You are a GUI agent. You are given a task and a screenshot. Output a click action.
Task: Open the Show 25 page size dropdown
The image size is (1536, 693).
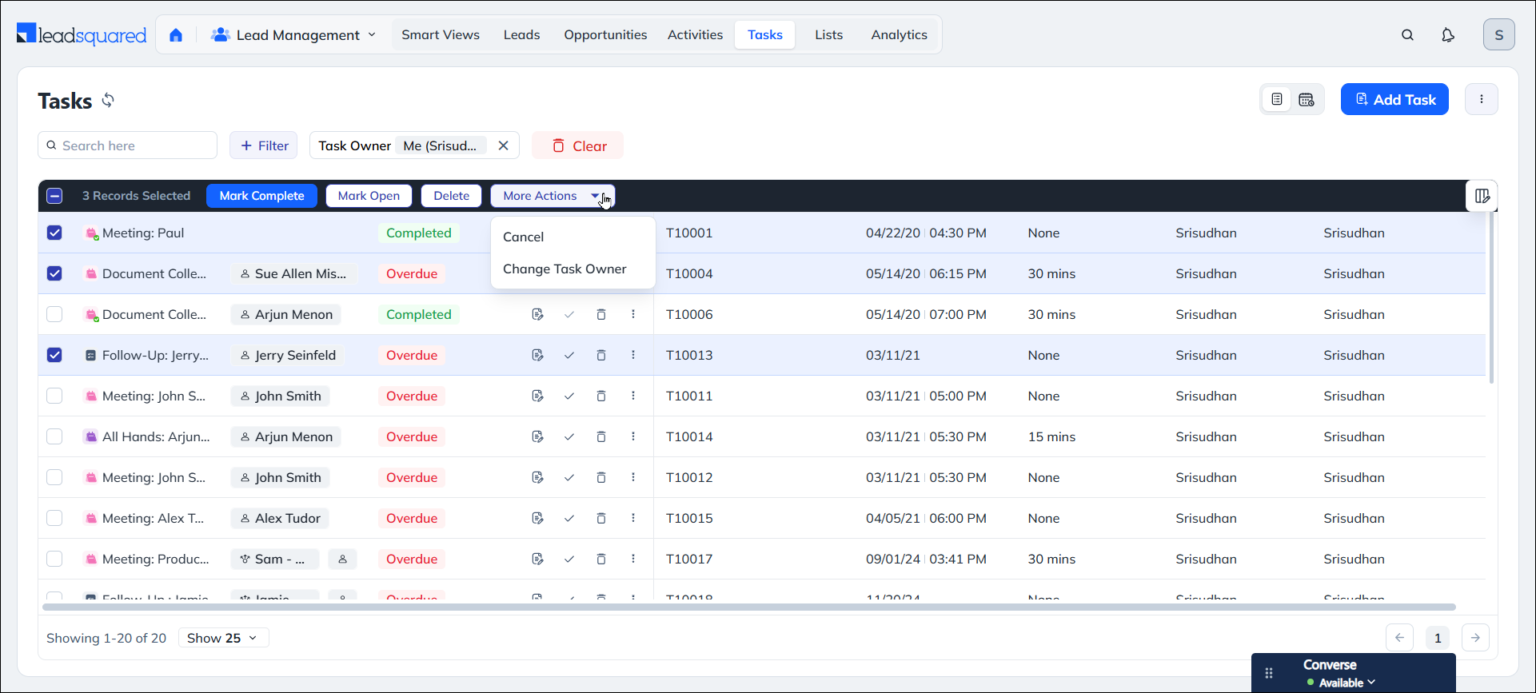pyautogui.click(x=223, y=638)
